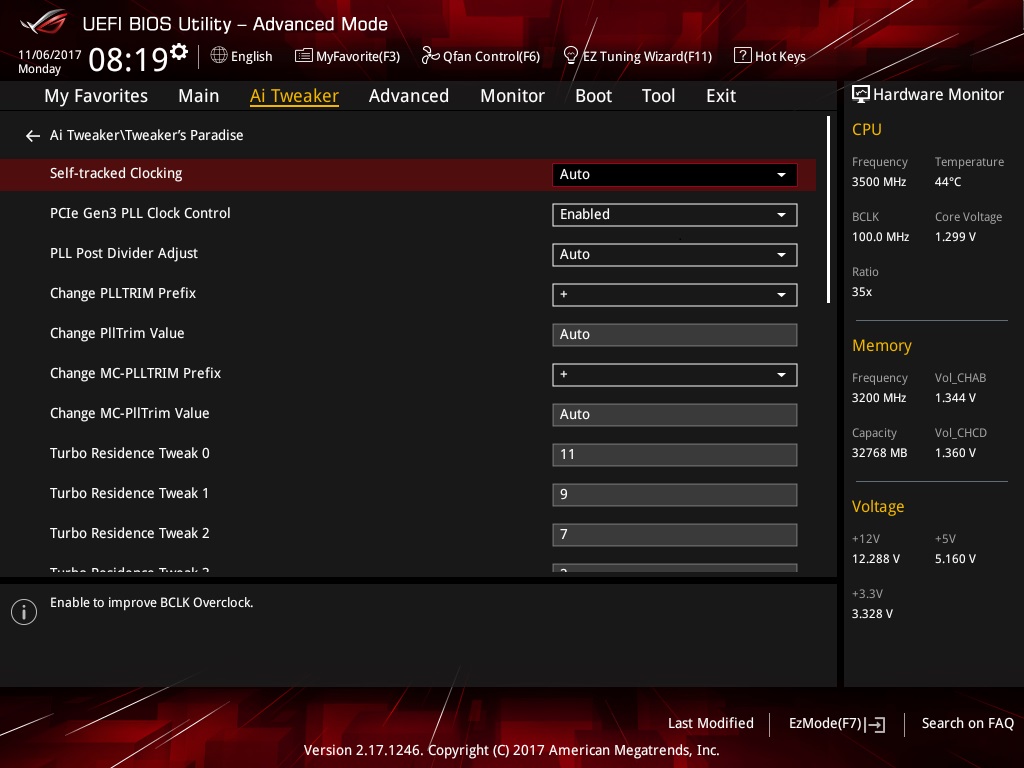Select the Change MC-PllTrim Value label
Image resolution: width=1024 pixels, height=768 pixels.
130,413
